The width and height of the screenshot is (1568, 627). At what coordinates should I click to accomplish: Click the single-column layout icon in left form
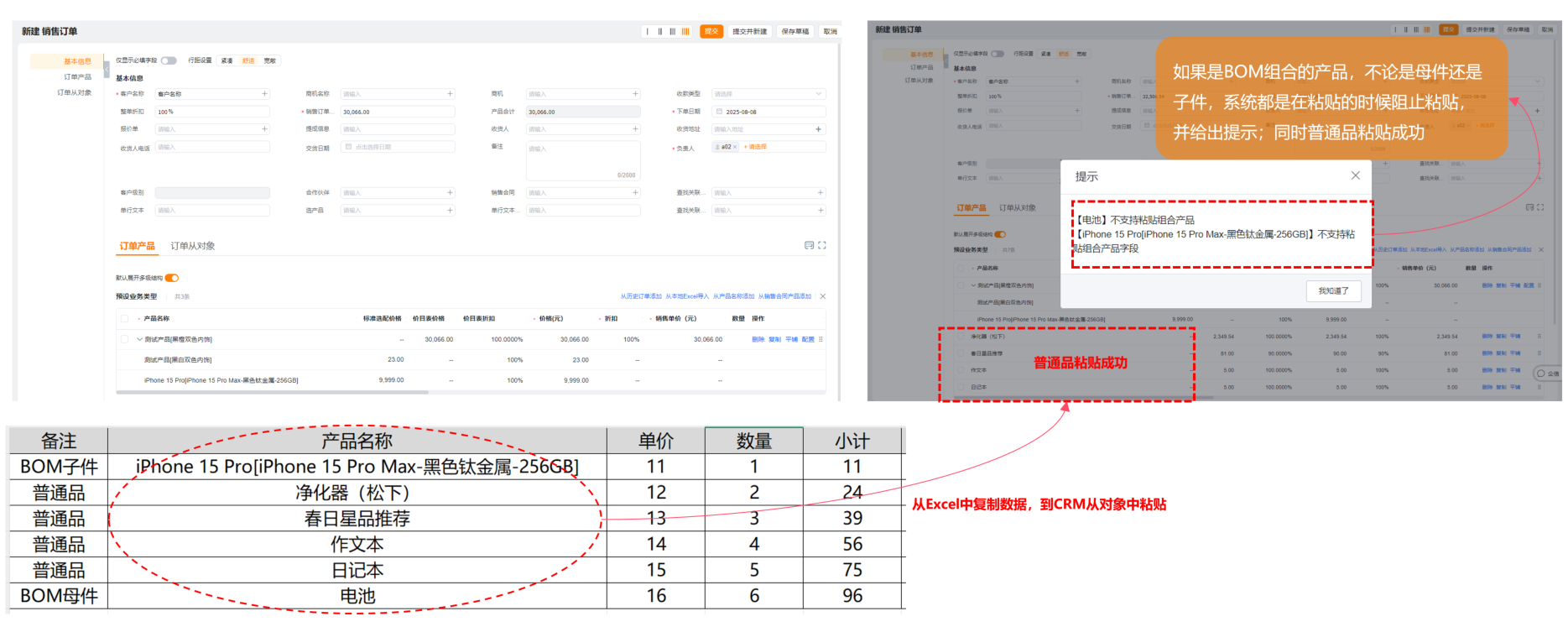[648, 32]
